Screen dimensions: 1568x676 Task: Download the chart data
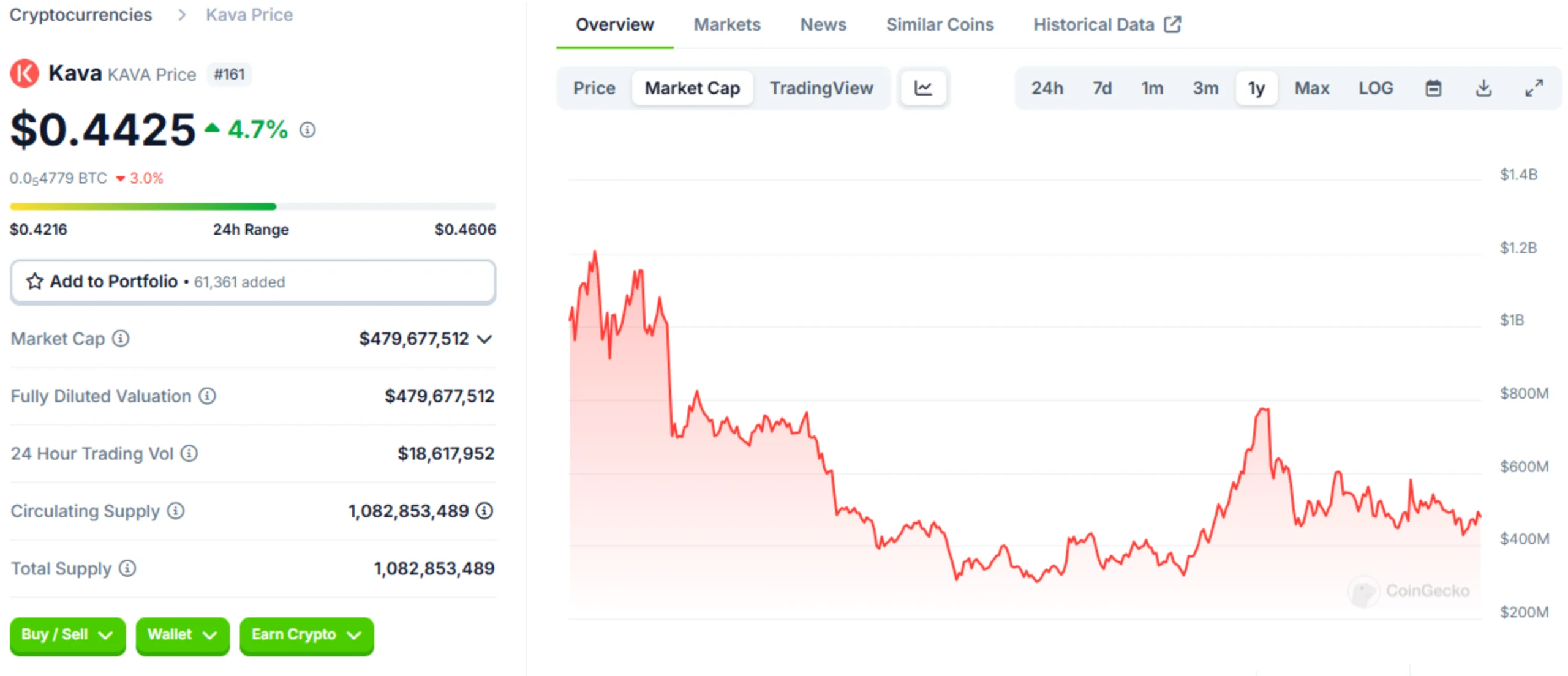point(1484,88)
